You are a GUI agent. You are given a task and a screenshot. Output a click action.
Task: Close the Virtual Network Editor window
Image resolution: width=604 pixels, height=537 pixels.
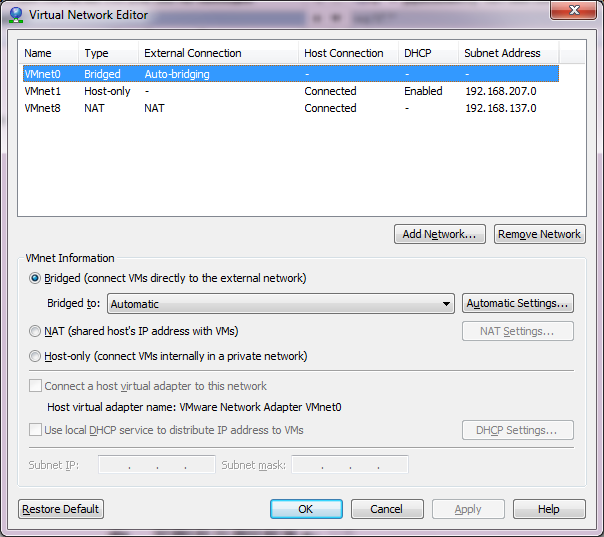pos(574,10)
